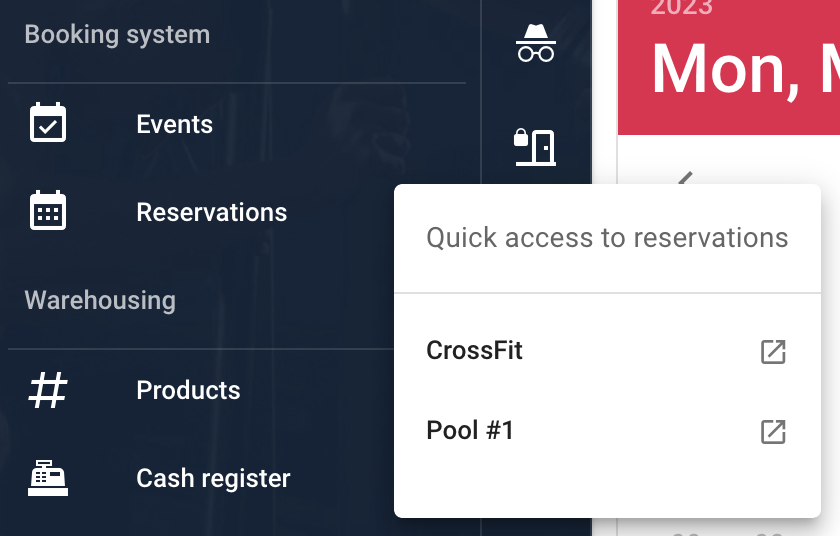Click the Warehousing section header

coord(100,300)
